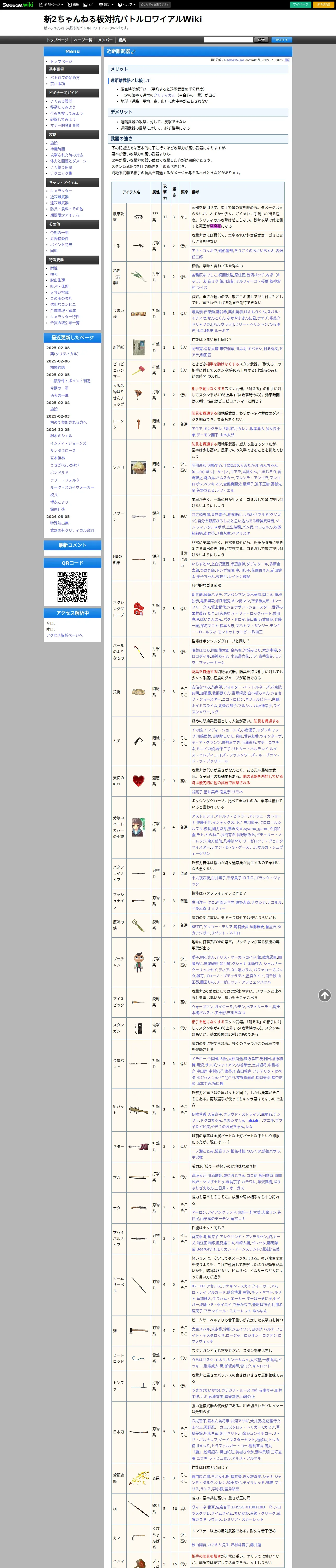Open 遠距離武器 link in the sidebar menu

59,203
